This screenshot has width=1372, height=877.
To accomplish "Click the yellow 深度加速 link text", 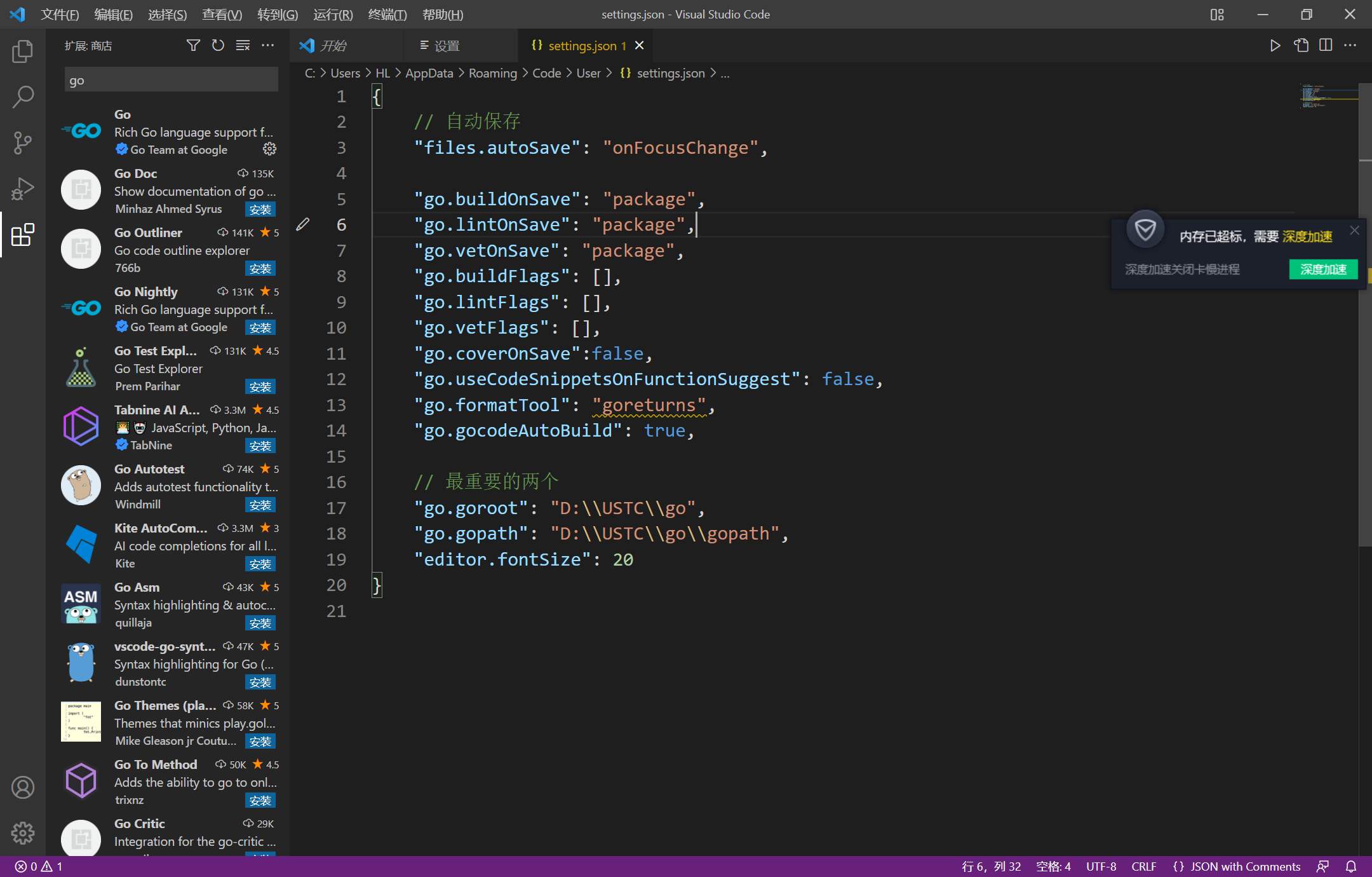I will click(x=1307, y=236).
